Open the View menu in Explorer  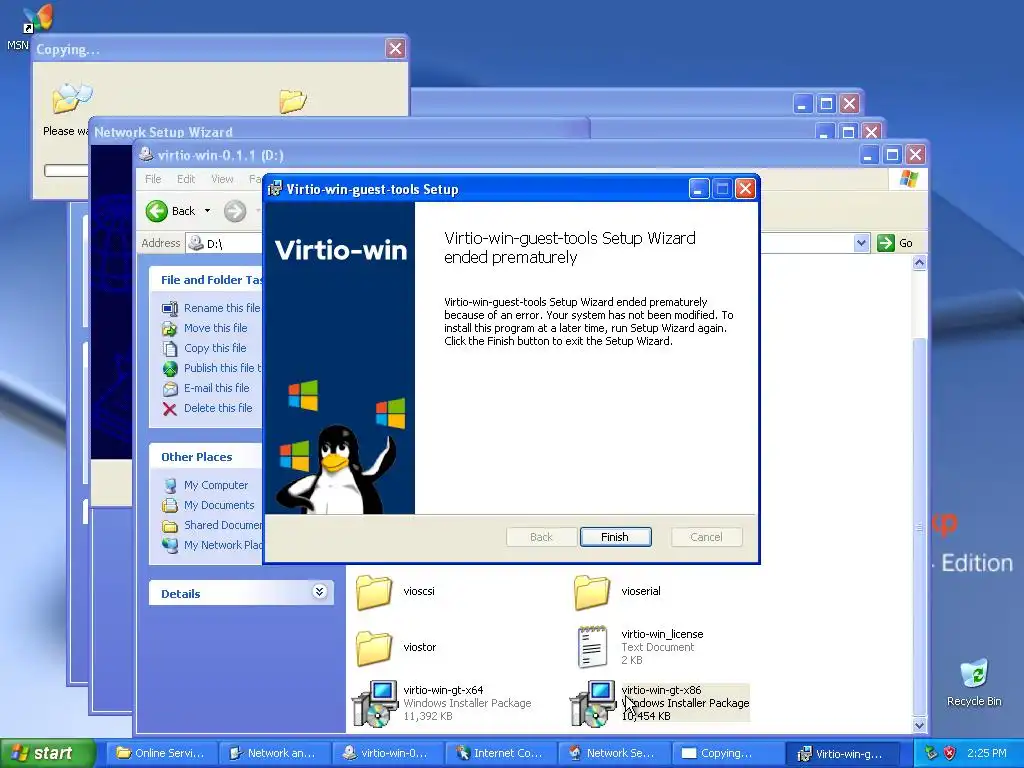tap(222, 179)
